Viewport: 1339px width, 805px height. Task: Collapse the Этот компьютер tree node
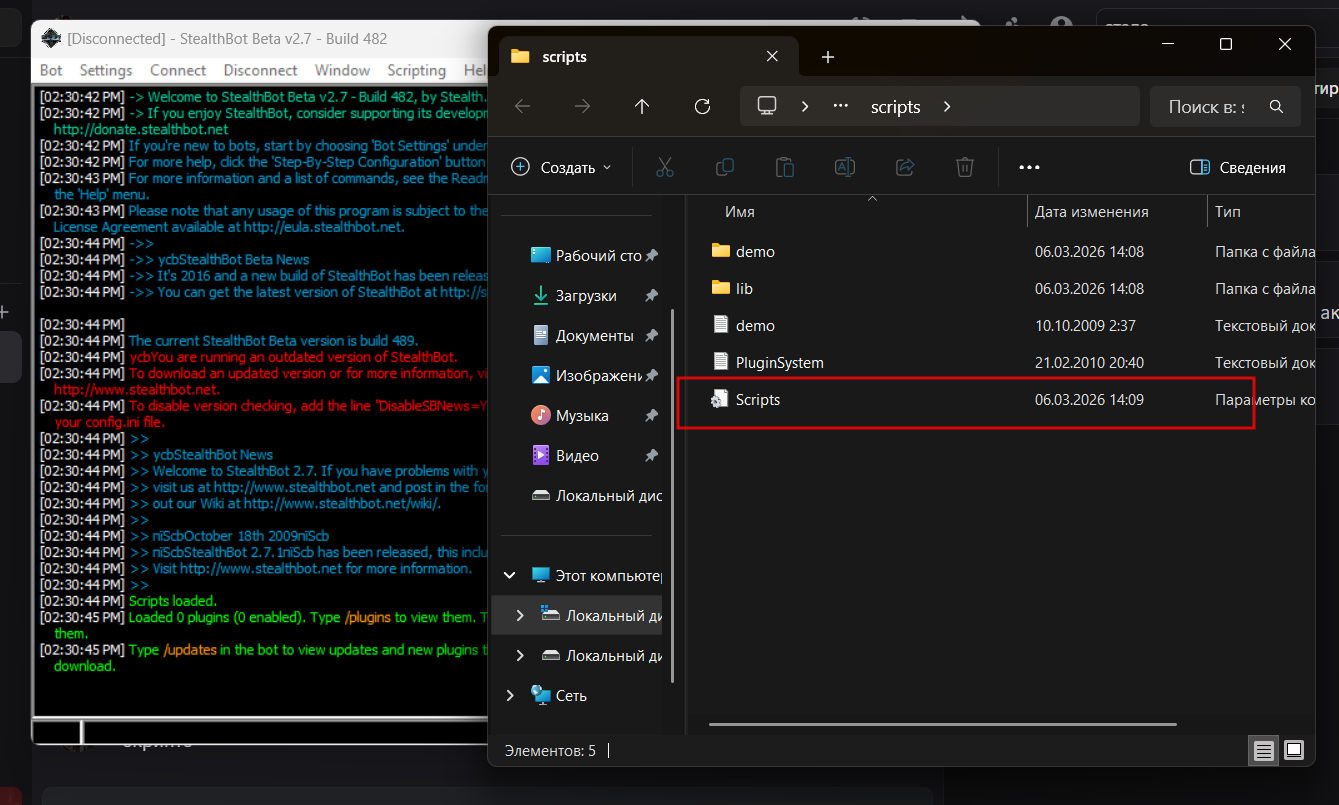coord(510,576)
